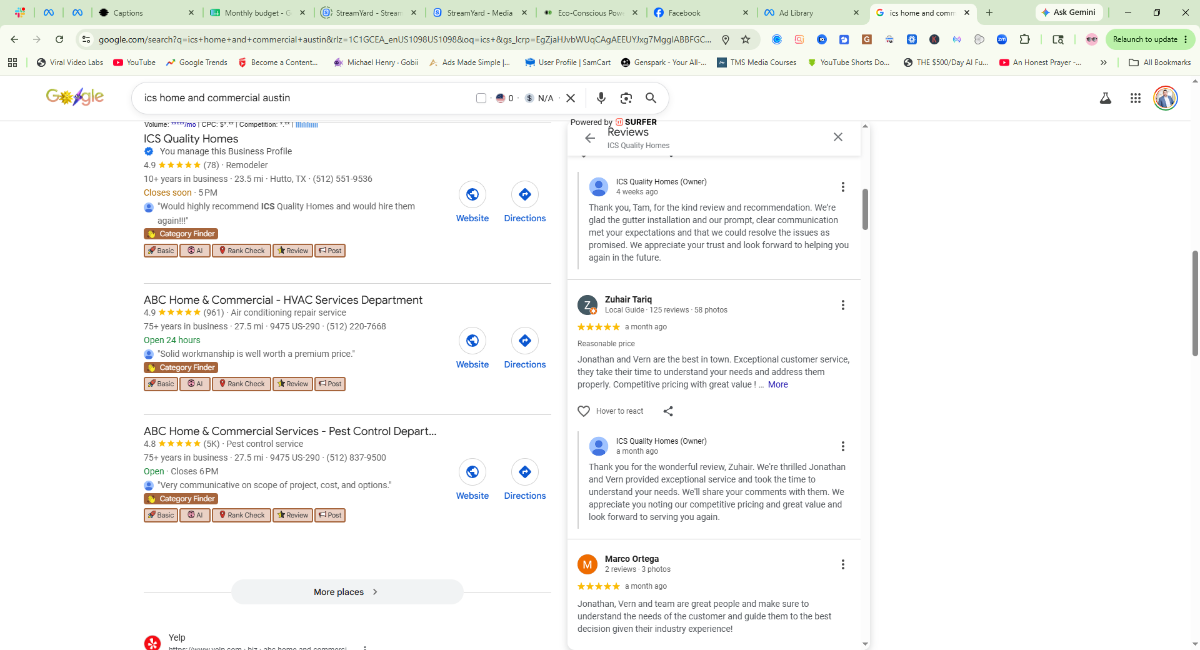
Task: Switch to Eco-Conscious Power tab
Action: click(x=590, y=13)
